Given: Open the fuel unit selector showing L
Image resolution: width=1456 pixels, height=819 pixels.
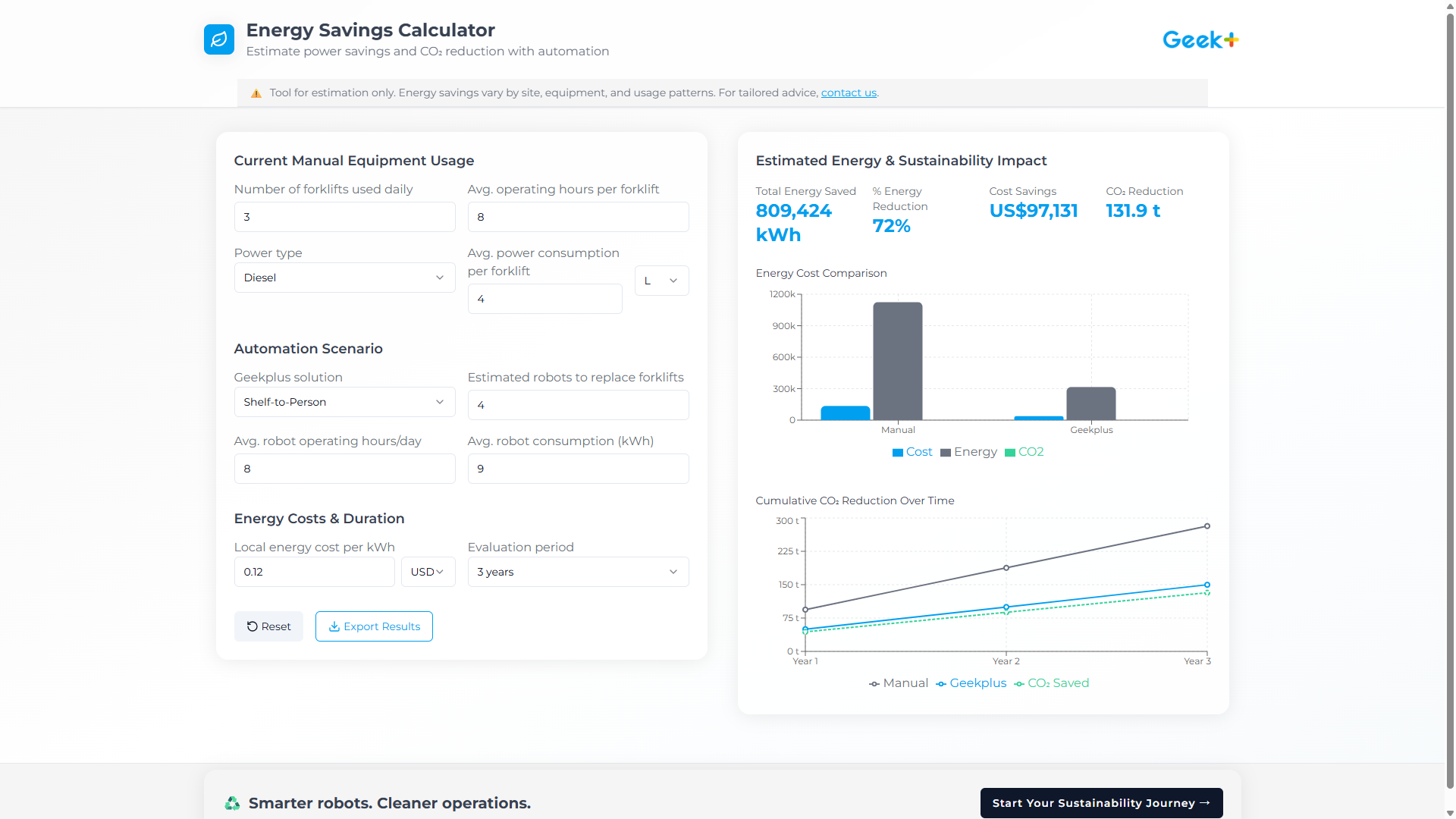Looking at the screenshot, I should [x=661, y=281].
